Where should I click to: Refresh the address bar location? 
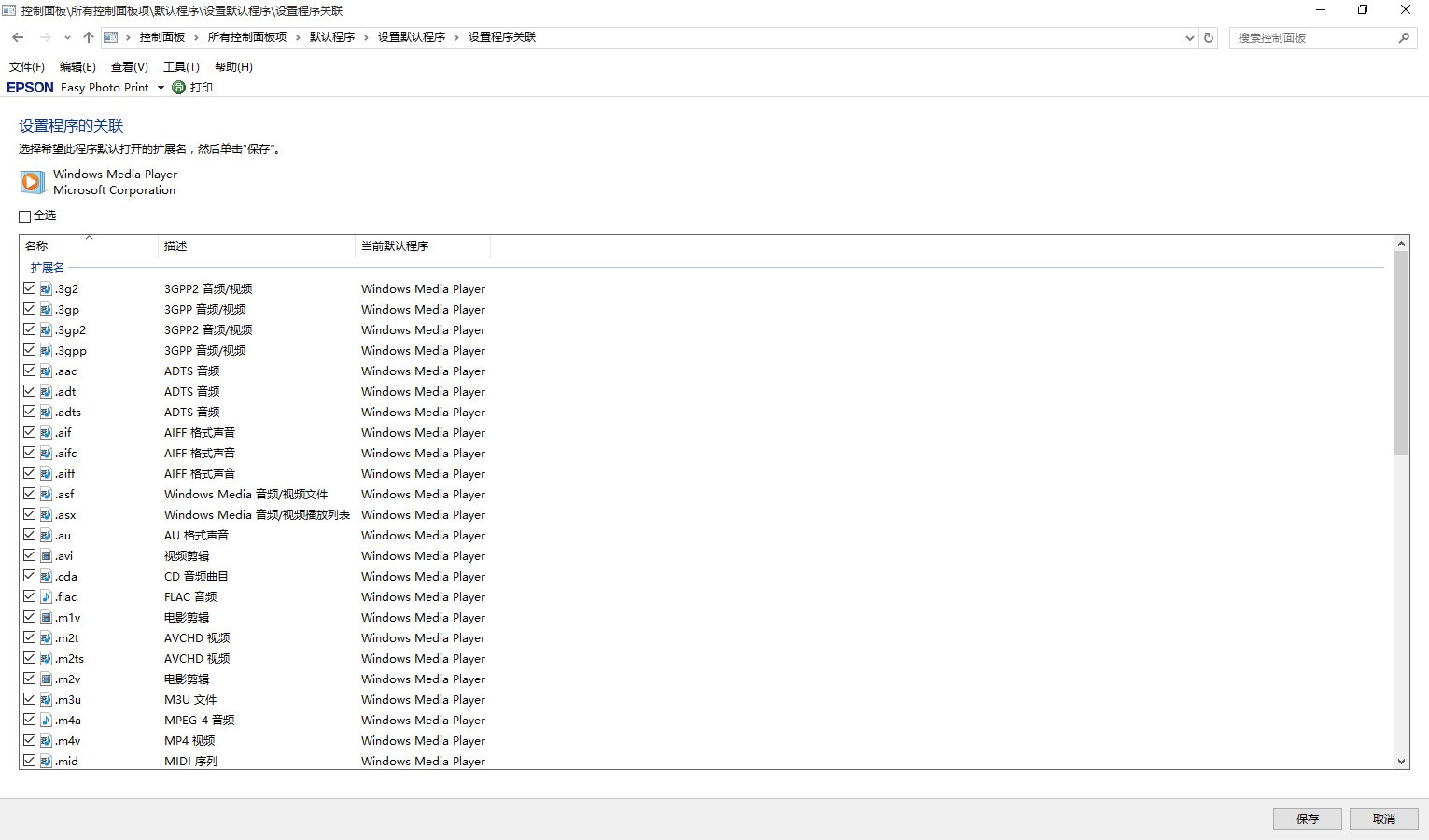click(x=1209, y=37)
